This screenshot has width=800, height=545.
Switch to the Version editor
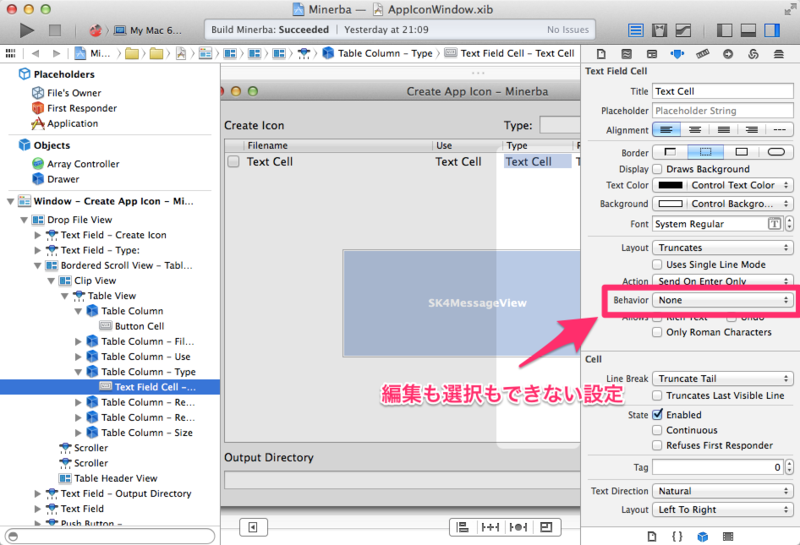683,30
